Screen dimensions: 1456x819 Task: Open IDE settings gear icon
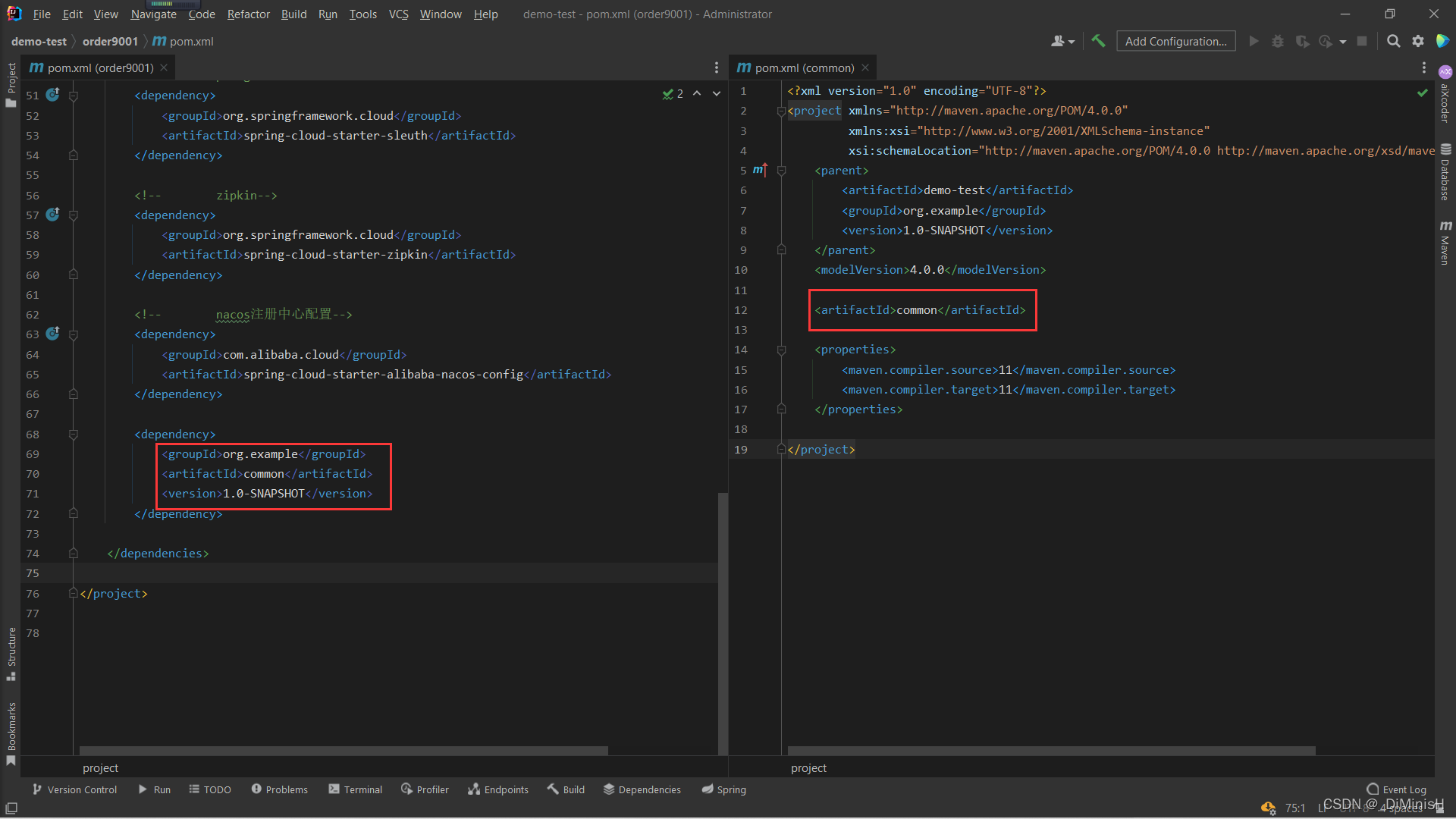coord(1417,41)
